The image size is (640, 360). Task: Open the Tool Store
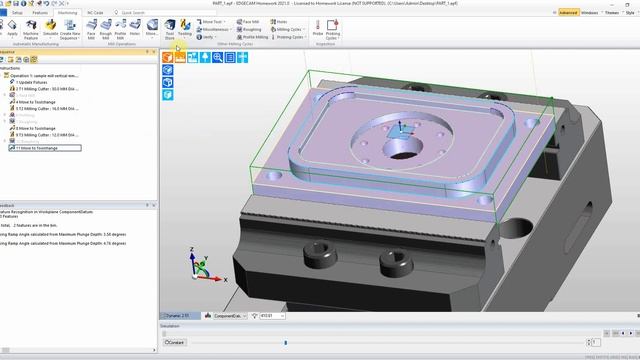[x=170, y=29]
